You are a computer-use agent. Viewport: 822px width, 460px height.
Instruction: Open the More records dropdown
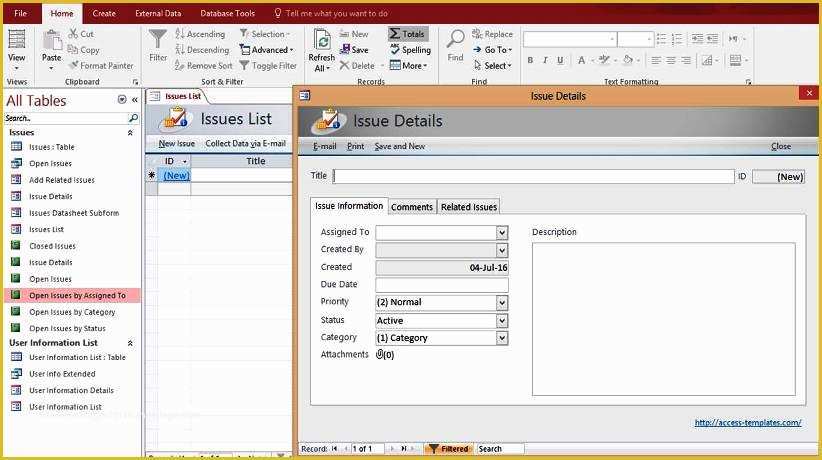point(408,66)
